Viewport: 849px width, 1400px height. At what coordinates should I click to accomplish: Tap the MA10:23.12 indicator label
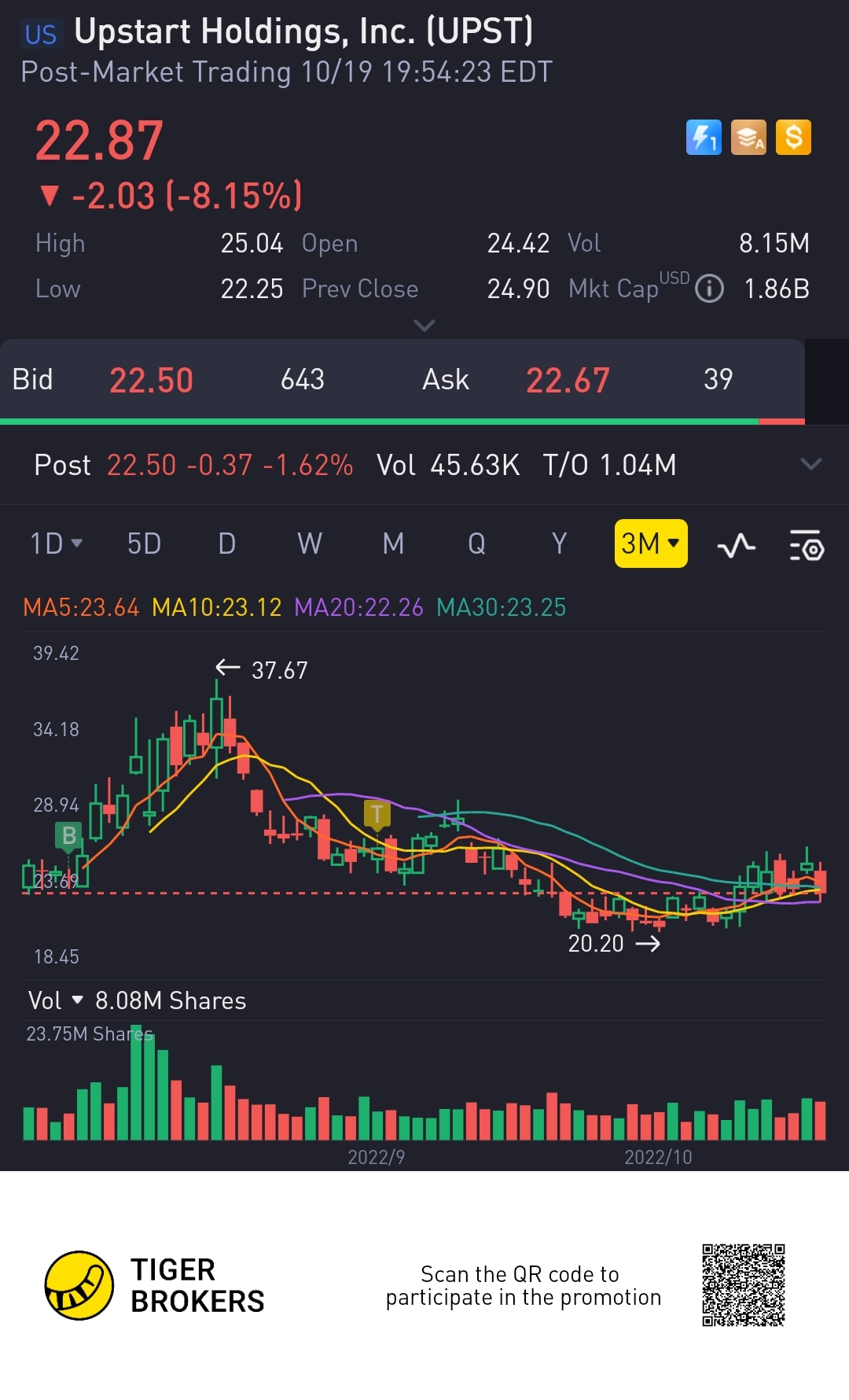tap(217, 607)
